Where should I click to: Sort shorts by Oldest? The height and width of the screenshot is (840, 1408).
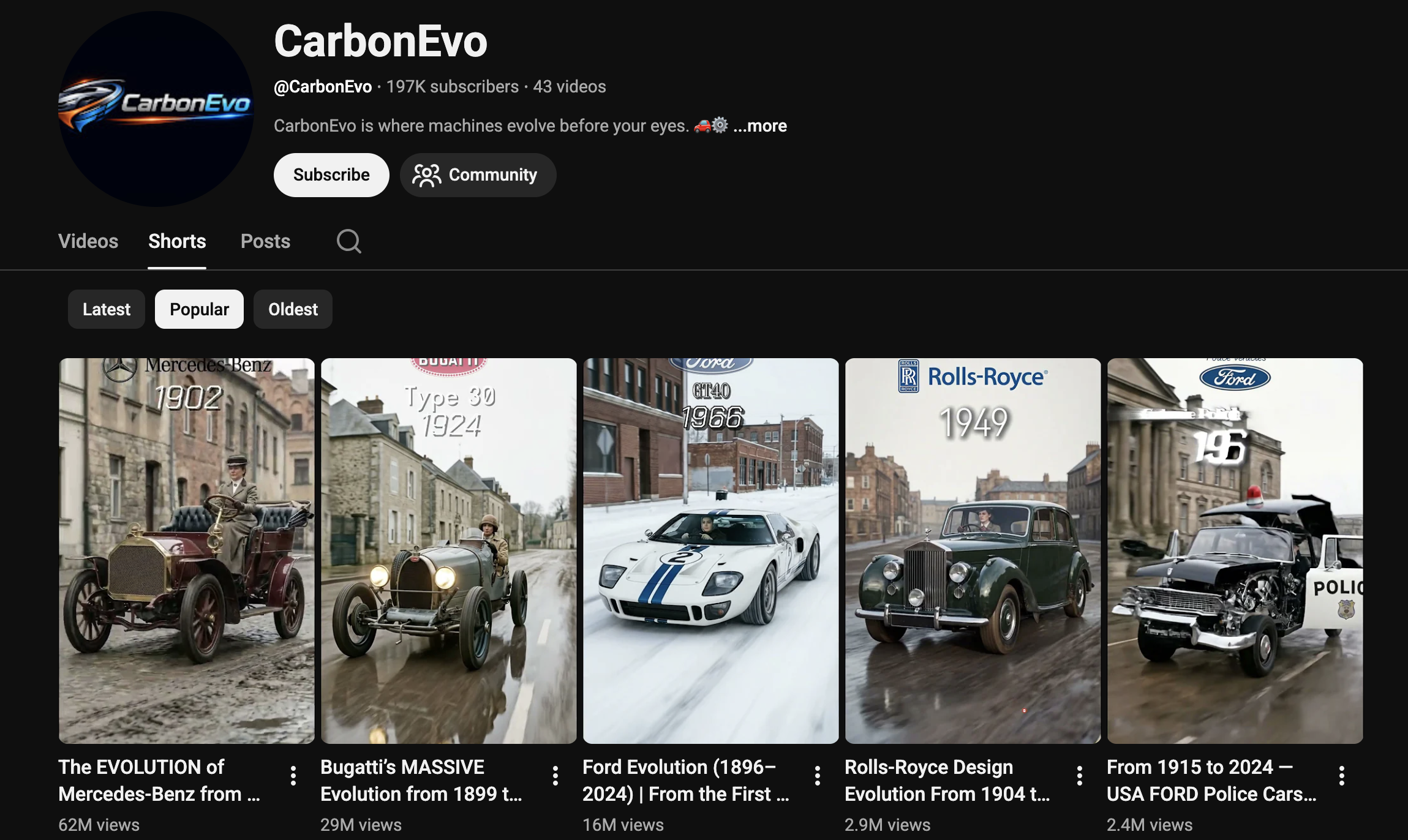coord(293,309)
